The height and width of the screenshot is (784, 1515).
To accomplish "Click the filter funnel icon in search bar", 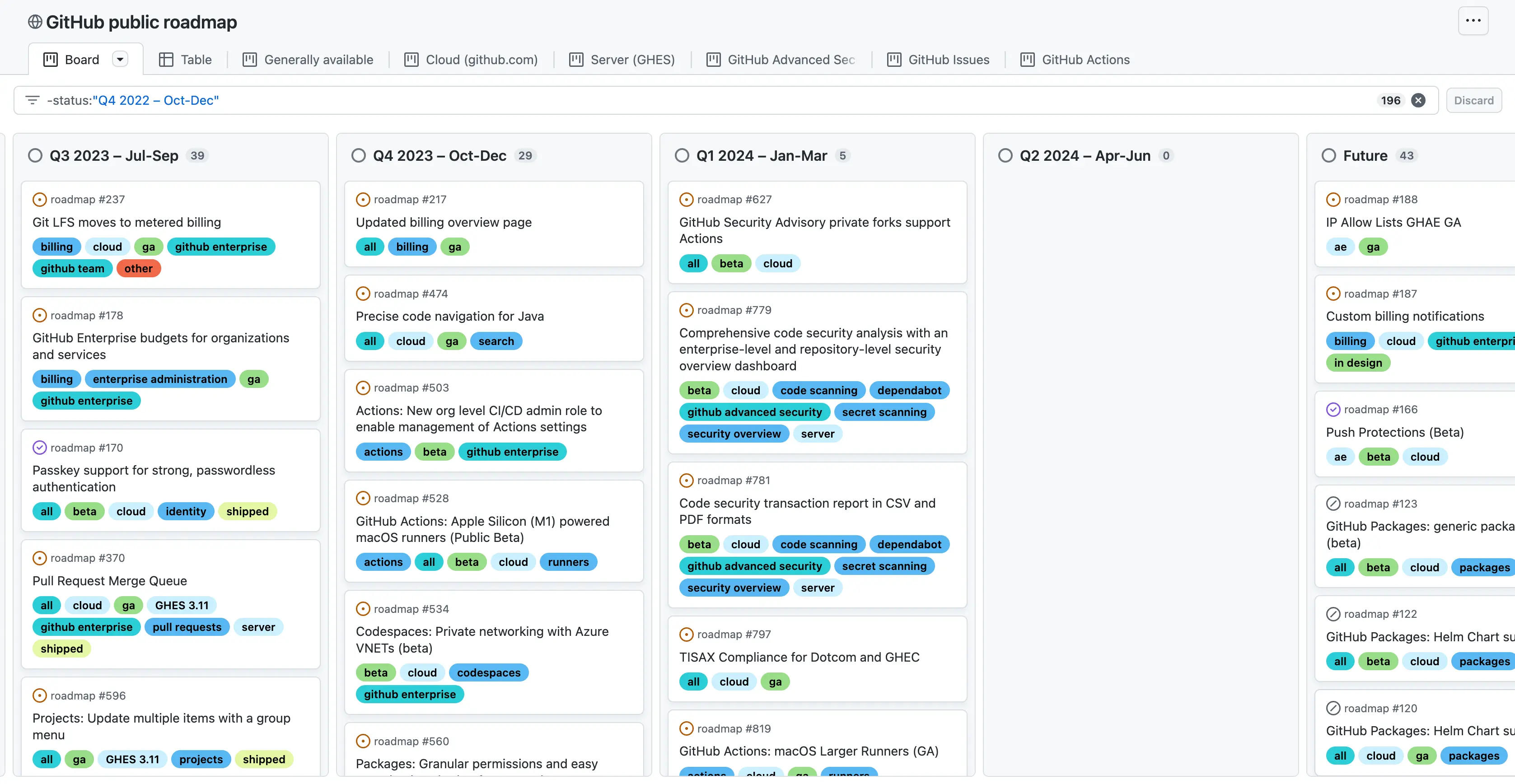I will 33,100.
